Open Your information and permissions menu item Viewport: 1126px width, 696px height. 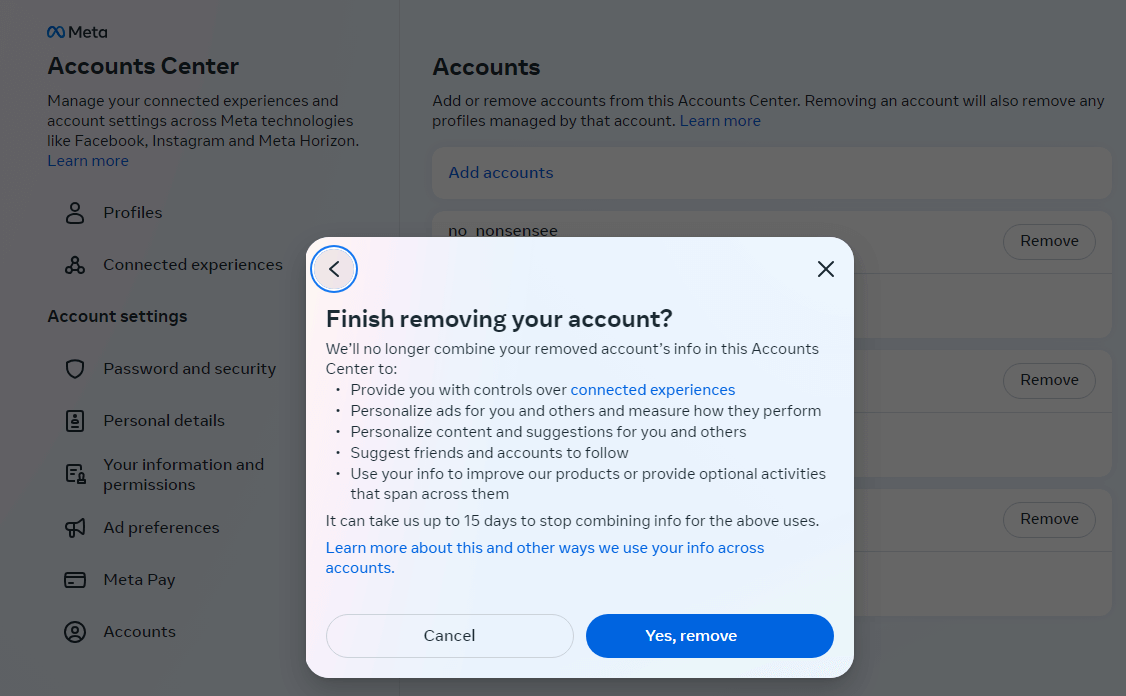tap(183, 475)
